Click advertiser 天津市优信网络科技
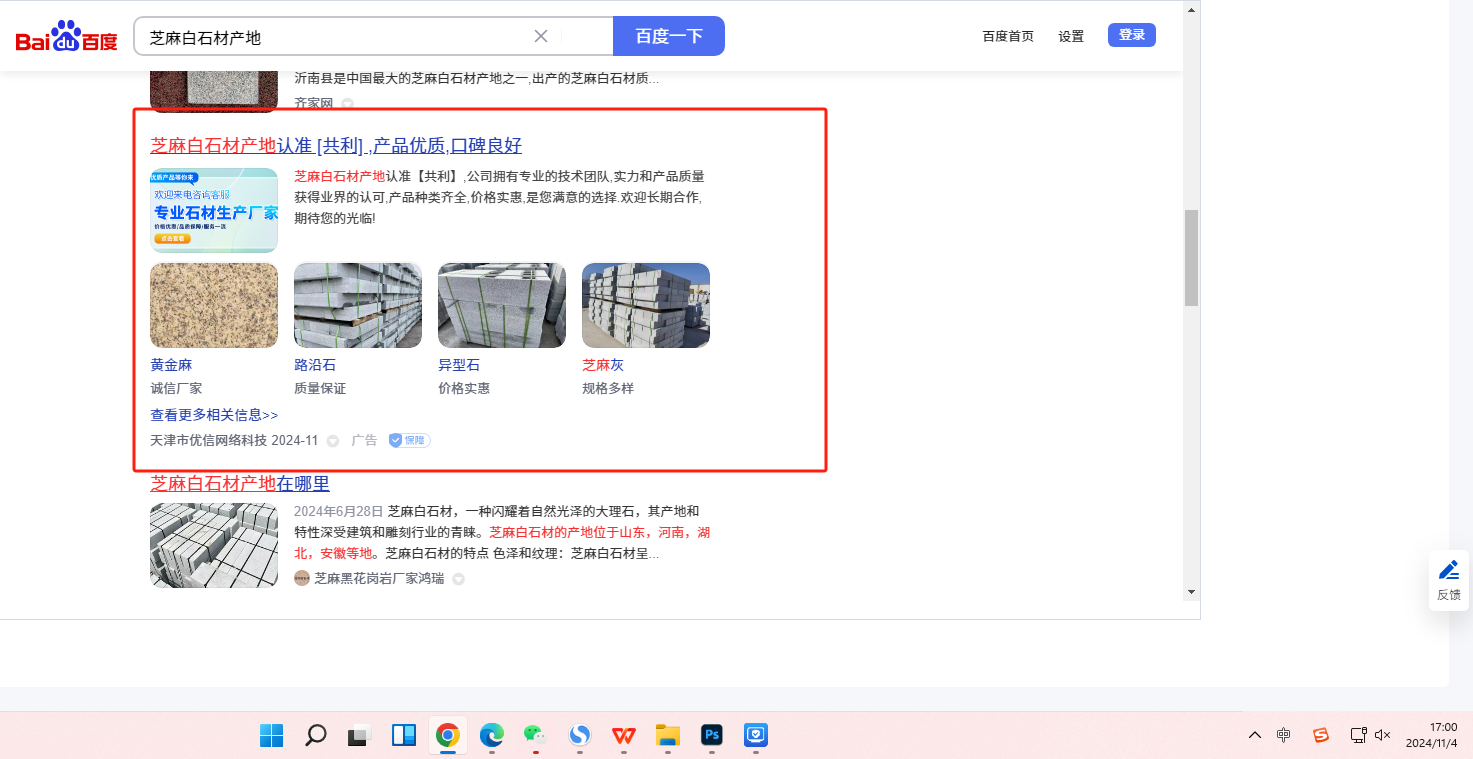This screenshot has height=759, width=1473. click(208, 440)
